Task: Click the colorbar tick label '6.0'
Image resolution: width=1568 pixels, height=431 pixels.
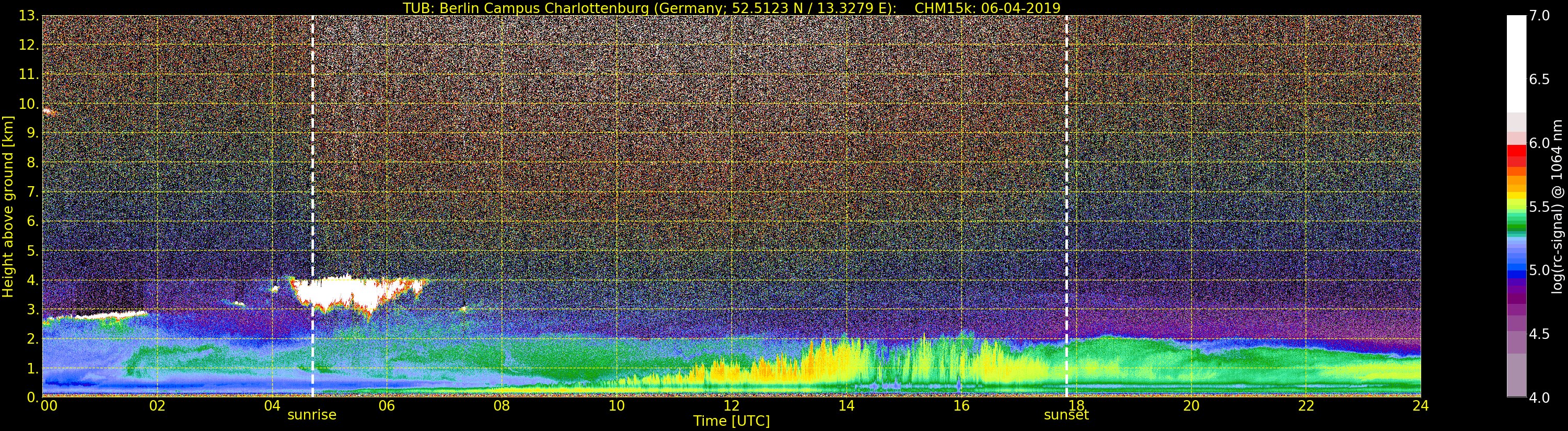Action: [x=1539, y=143]
